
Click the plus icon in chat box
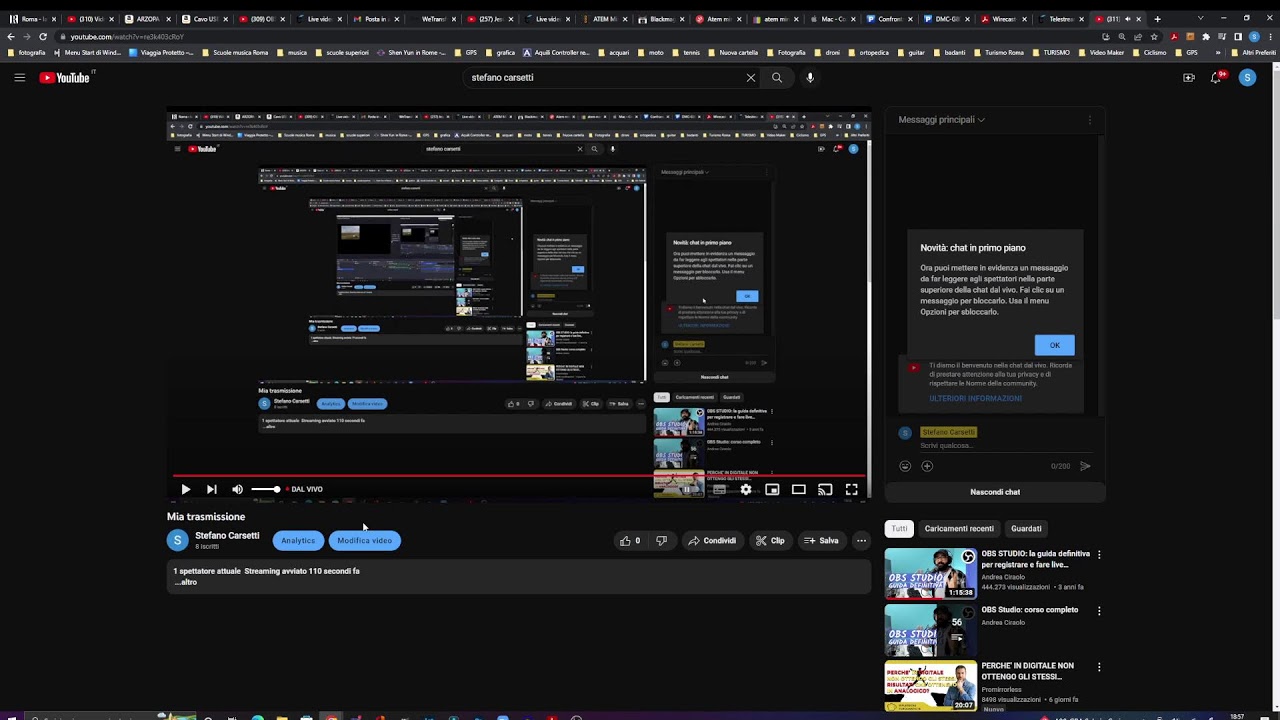[x=927, y=466]
